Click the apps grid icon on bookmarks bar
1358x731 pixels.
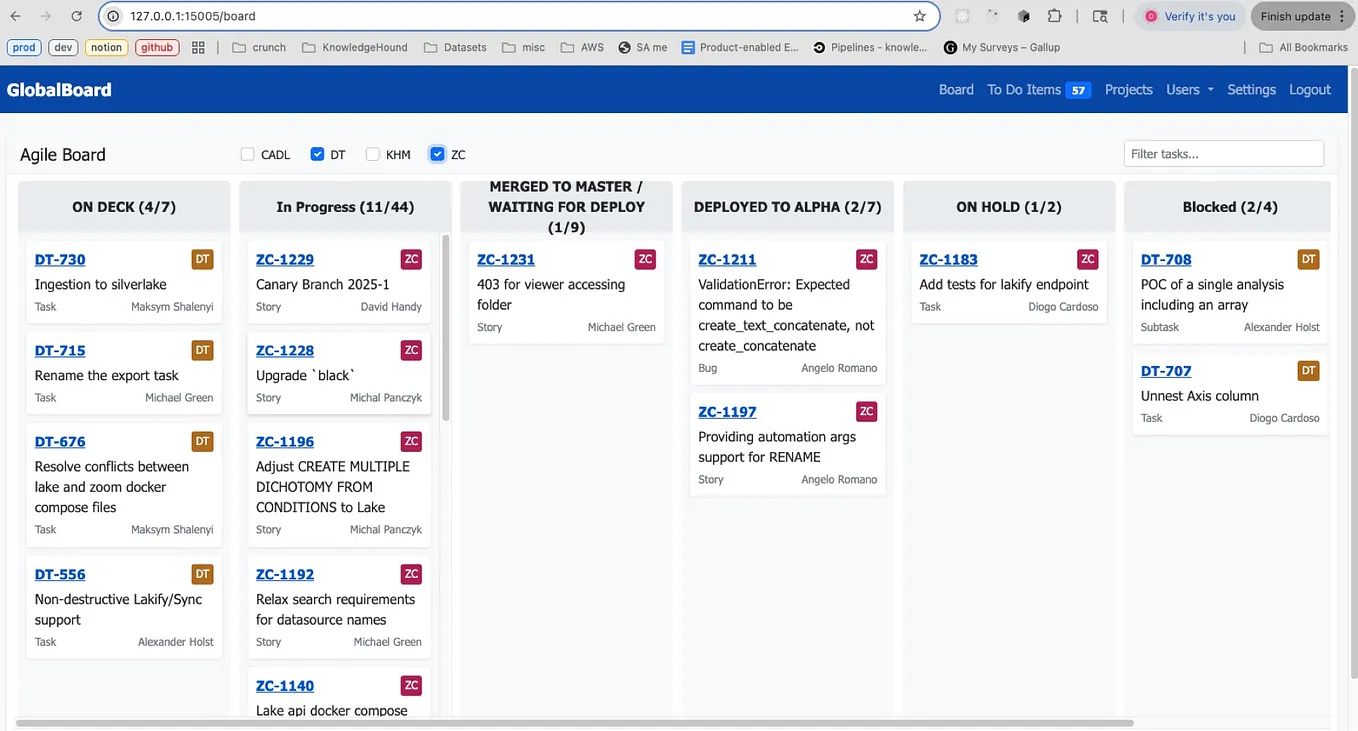[196, 47]
